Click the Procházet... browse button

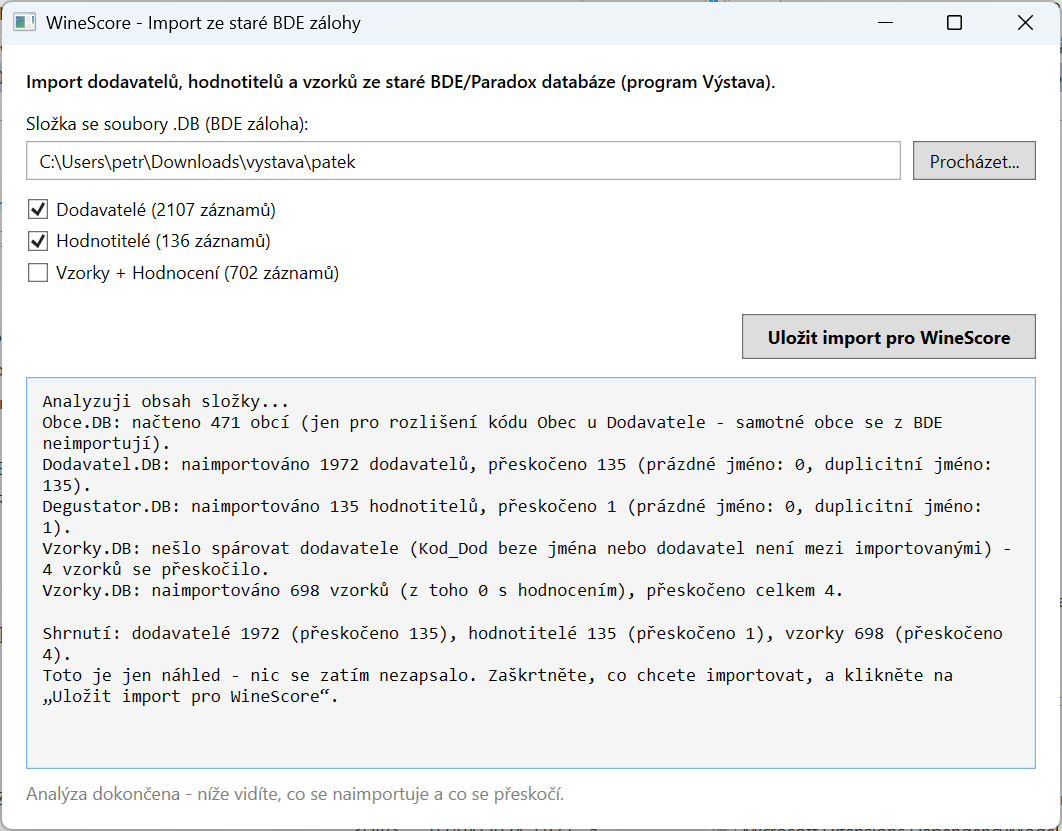pos(974,161)
